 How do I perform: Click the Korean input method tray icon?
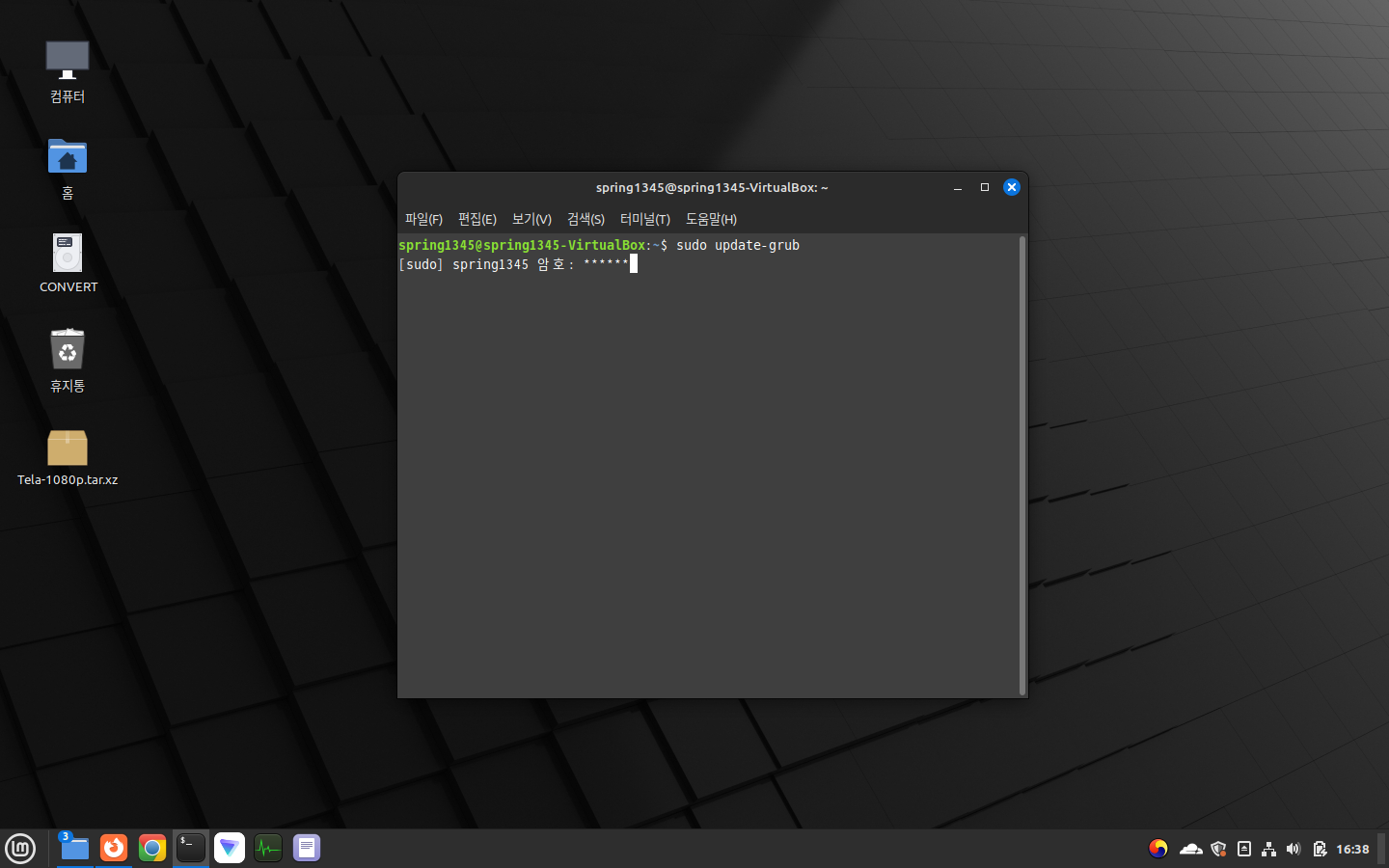click(1158, 849)
